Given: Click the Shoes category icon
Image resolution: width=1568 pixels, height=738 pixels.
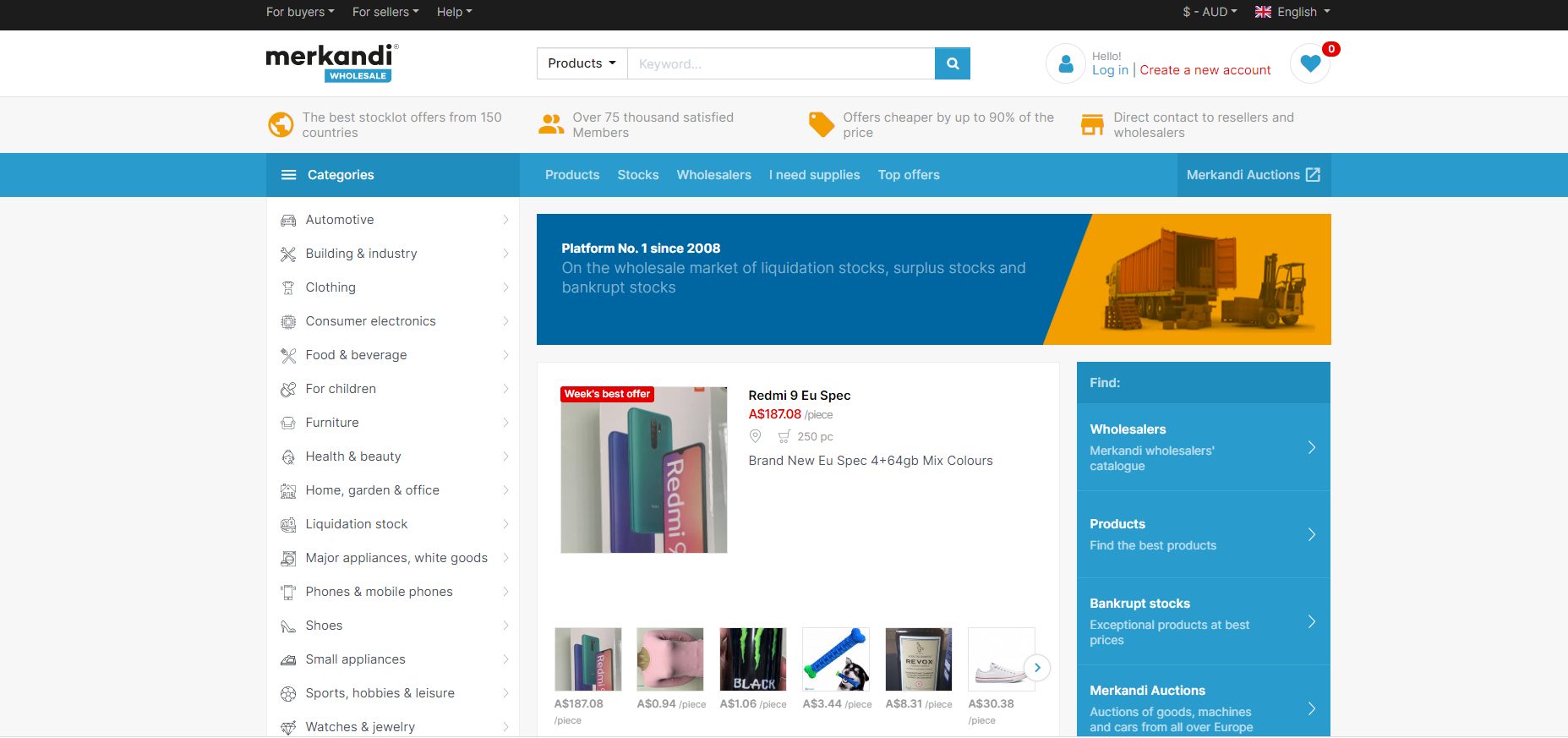Looking at the screenshot, I should [288, 626].
